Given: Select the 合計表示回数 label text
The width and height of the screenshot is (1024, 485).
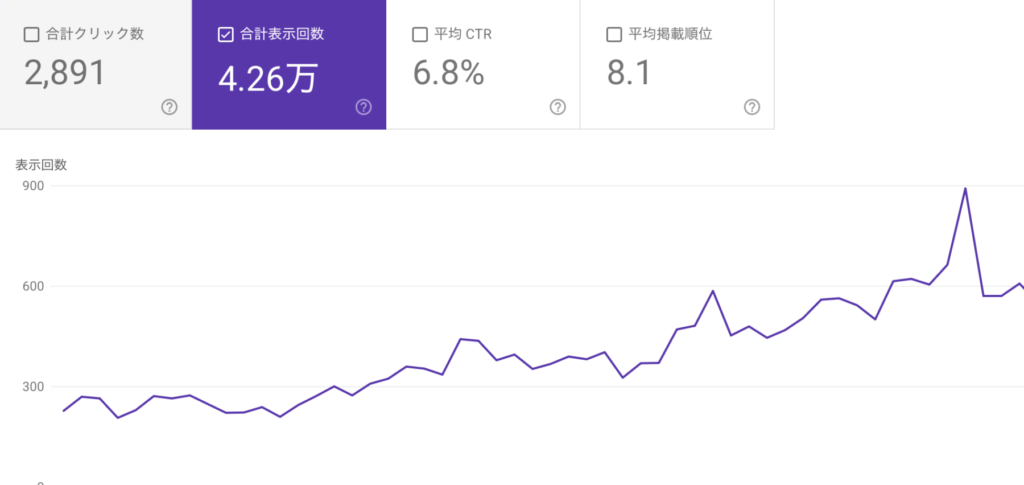Looking at the screenshot, I should (x=281, y=35).
